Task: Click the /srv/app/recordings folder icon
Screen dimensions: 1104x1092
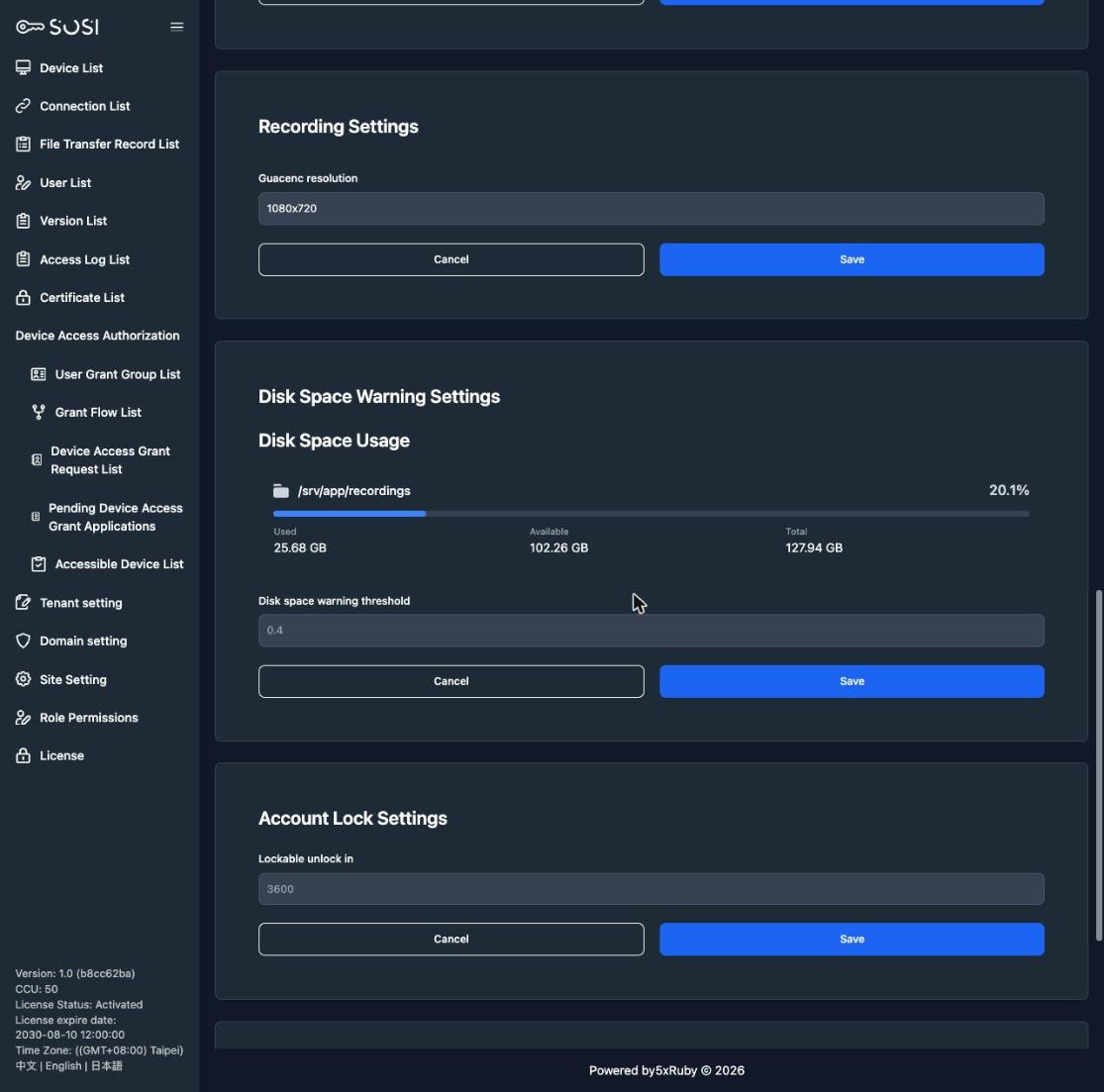Action: [x=281, y=491]
